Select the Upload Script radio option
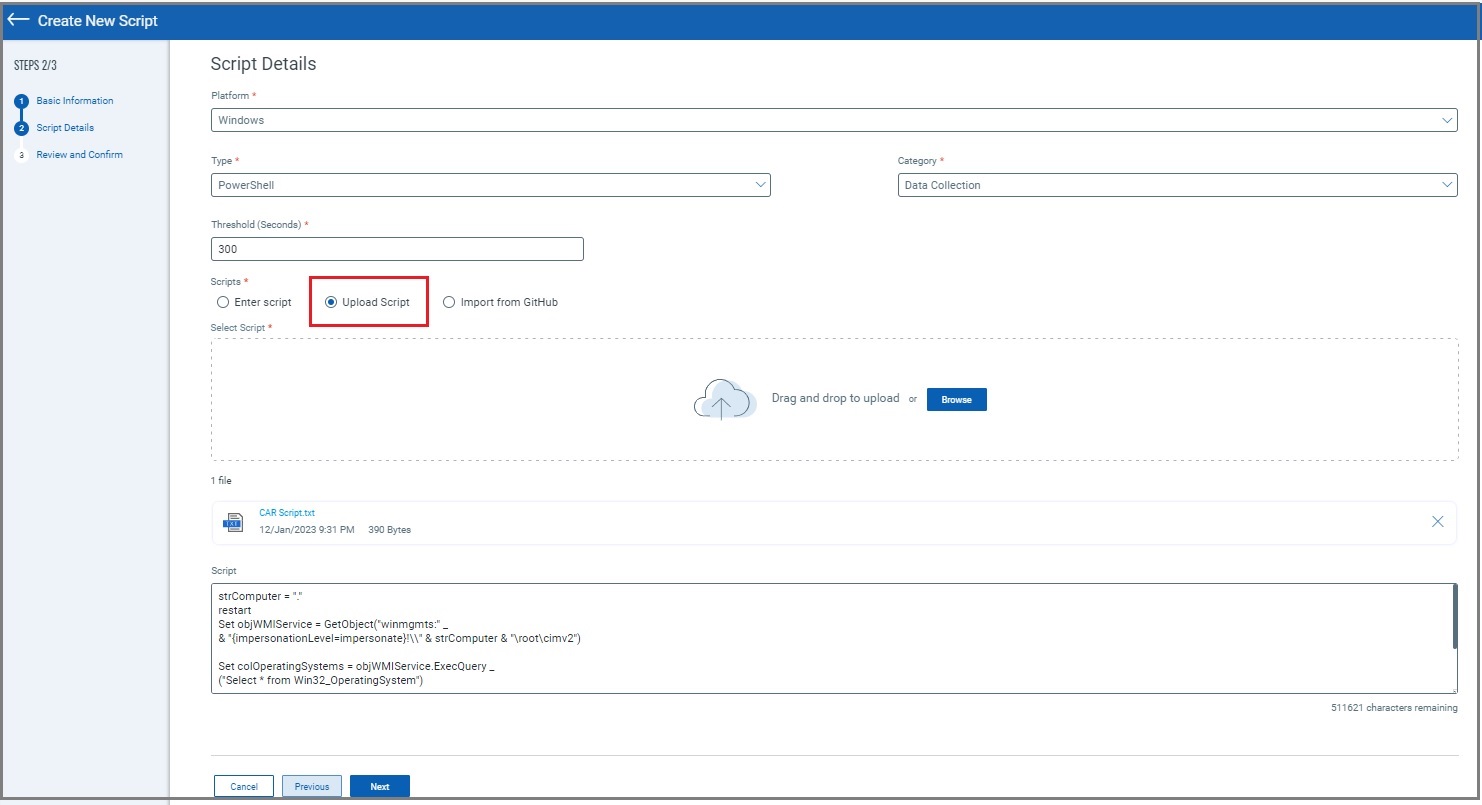1482x805 pixels. click(332, 302)
